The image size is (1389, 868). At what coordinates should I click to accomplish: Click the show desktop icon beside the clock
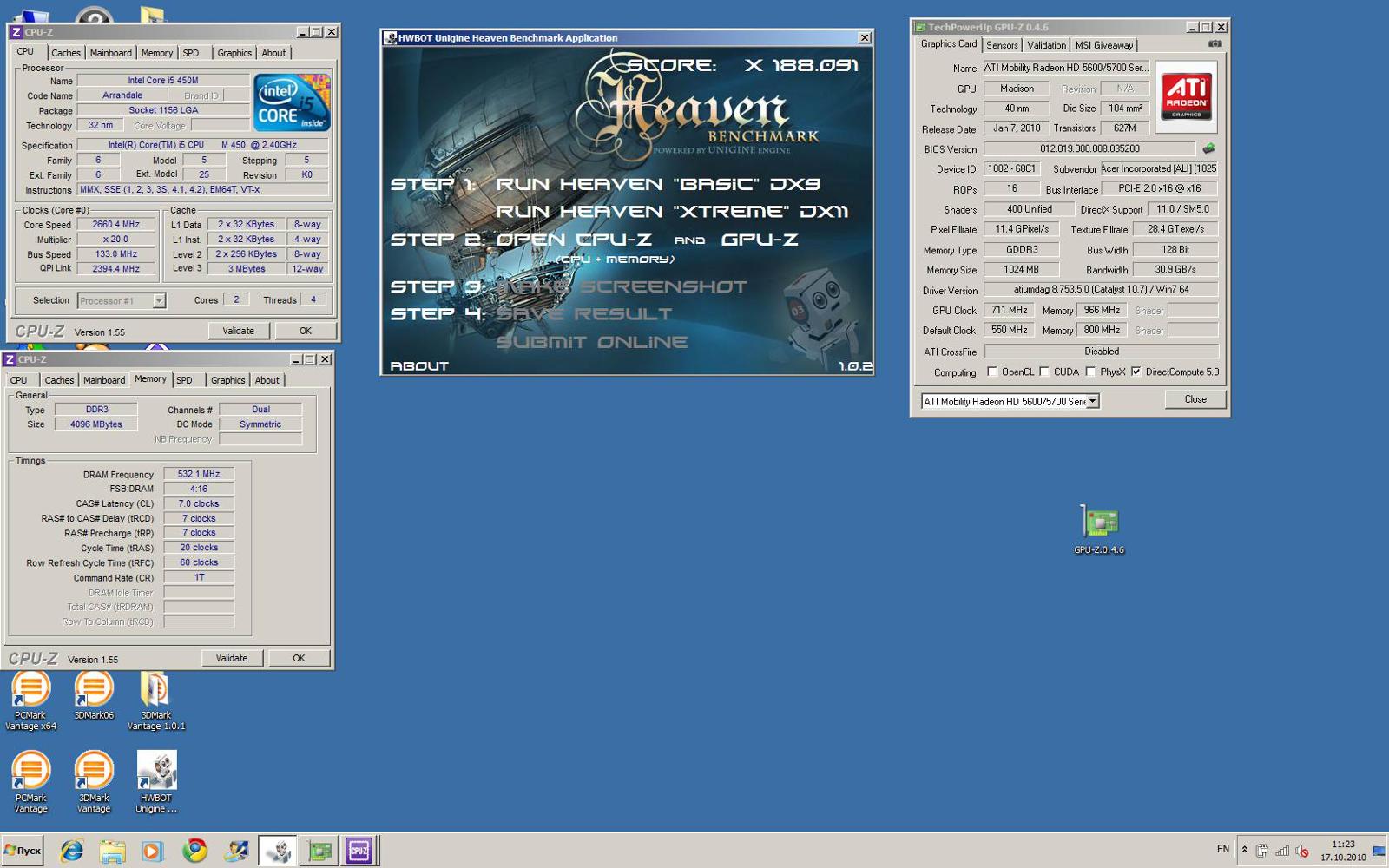pyautogui.click(x=1379, y=851)
